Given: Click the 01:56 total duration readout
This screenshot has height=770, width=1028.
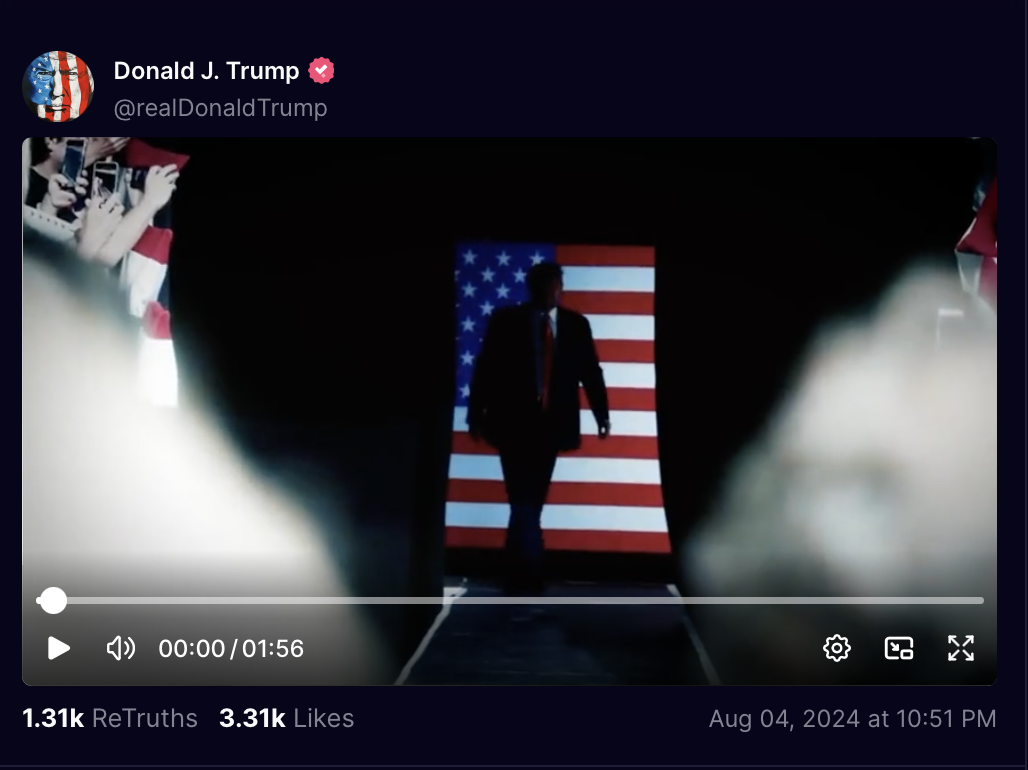Looking at the screenshot, I should 273,649.
